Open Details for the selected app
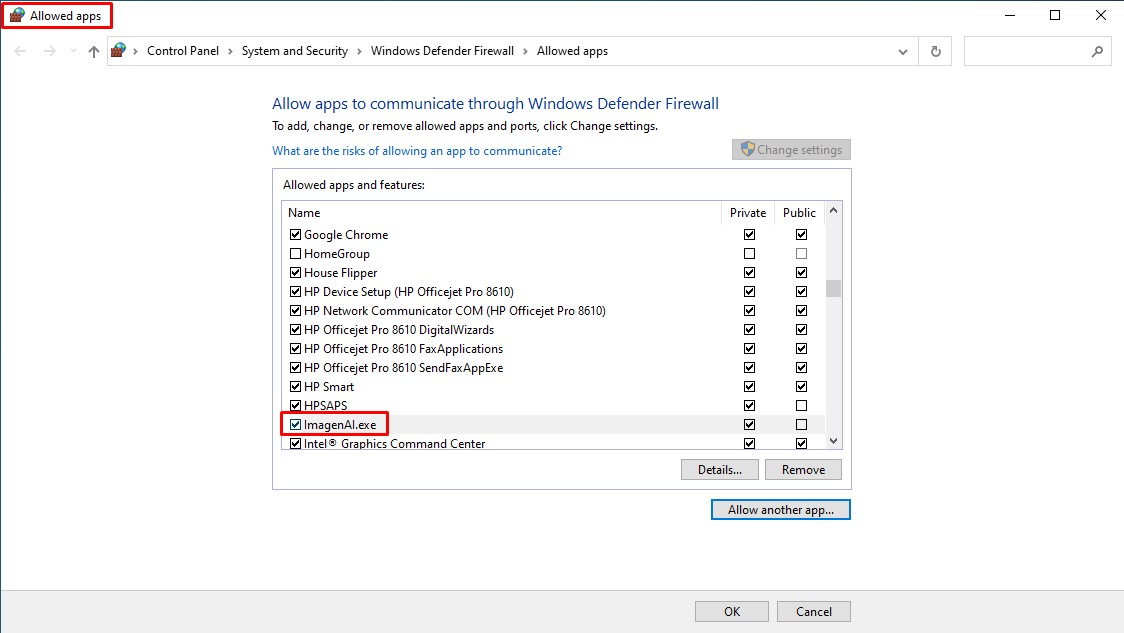The height and width of the screenshot is (633, 1124). click(x=720, y=470)
